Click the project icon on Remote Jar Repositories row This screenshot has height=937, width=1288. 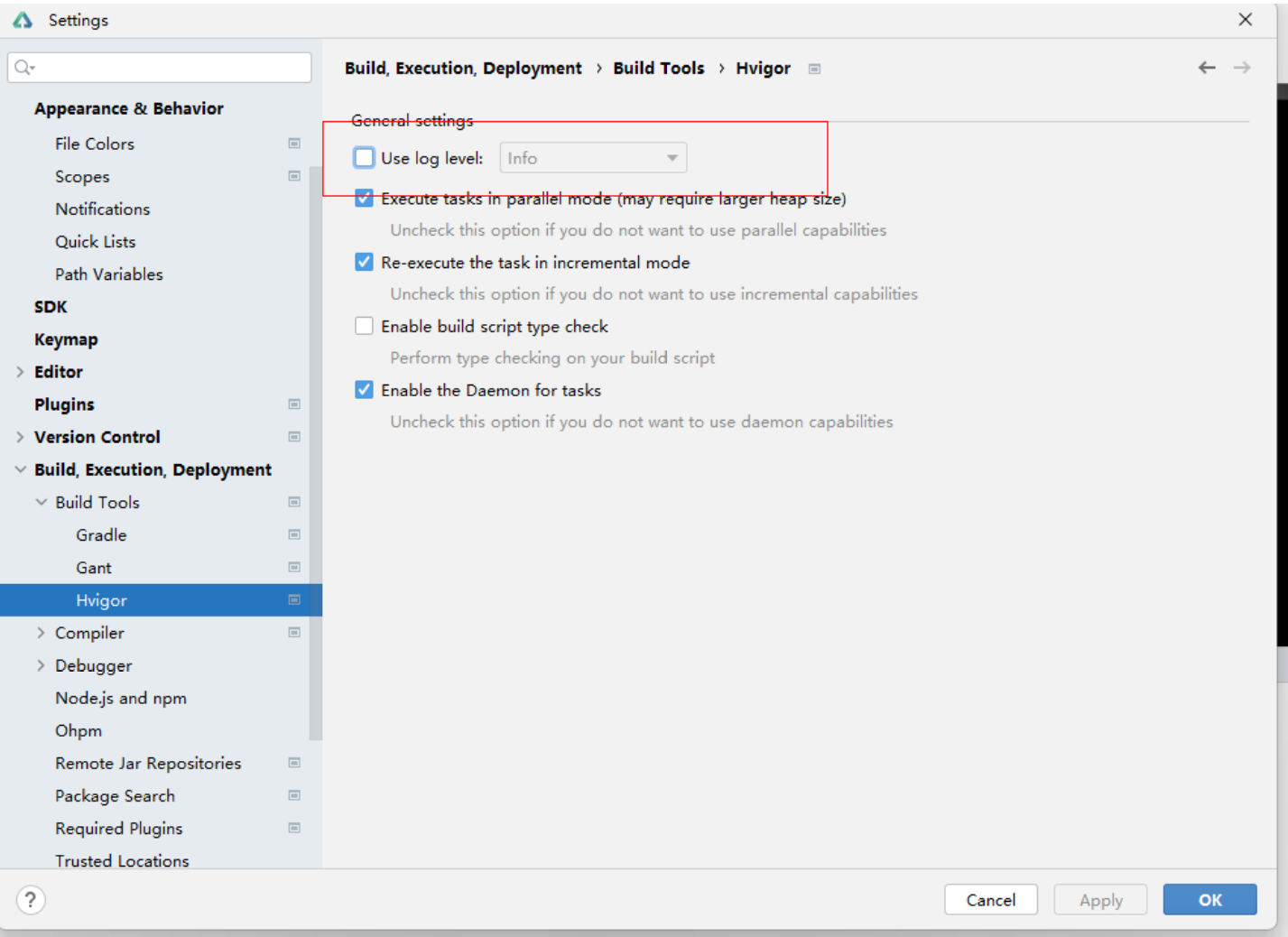(294, 763)
